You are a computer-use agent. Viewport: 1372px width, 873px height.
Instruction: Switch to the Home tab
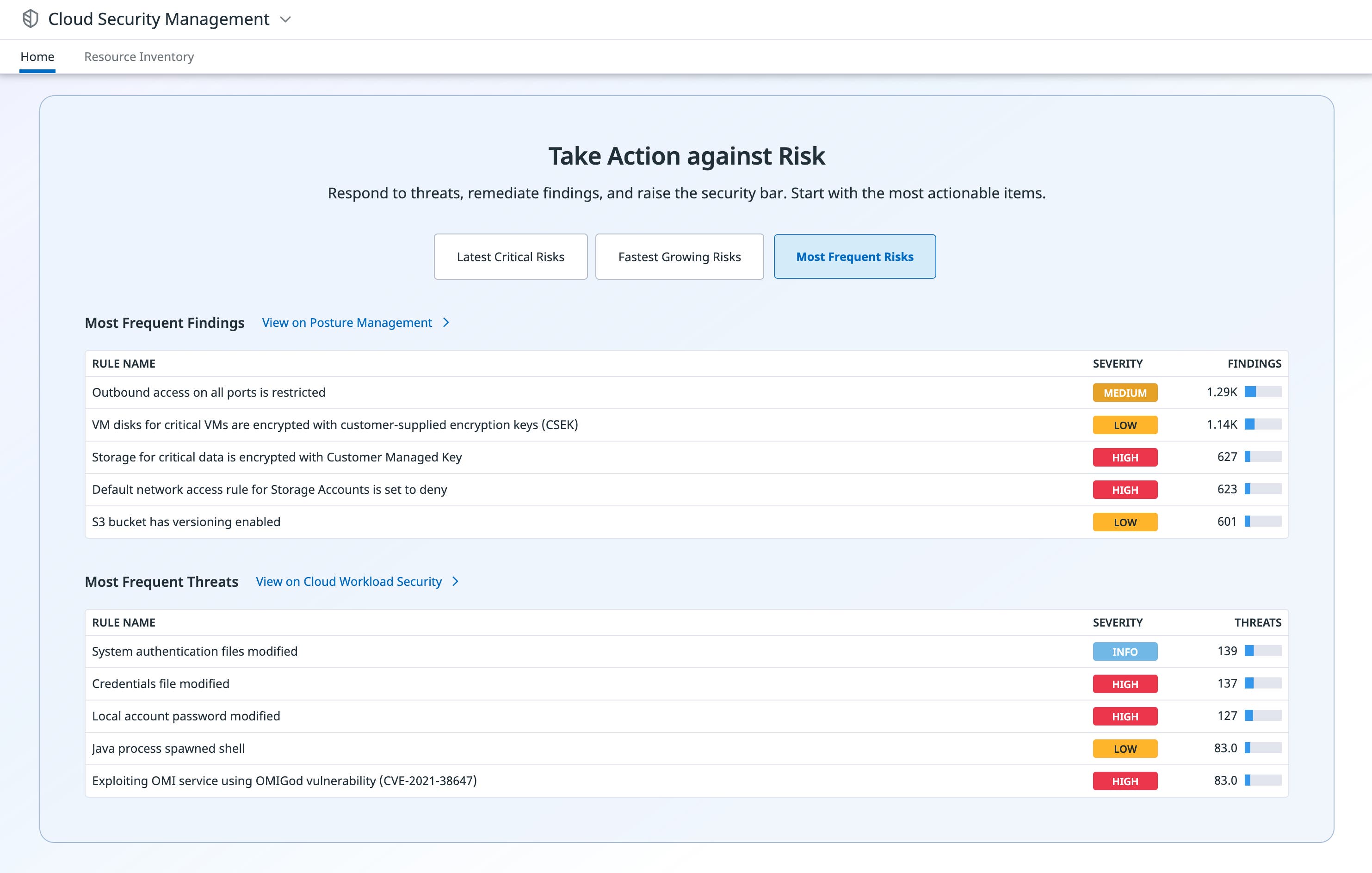pos(37,56)
